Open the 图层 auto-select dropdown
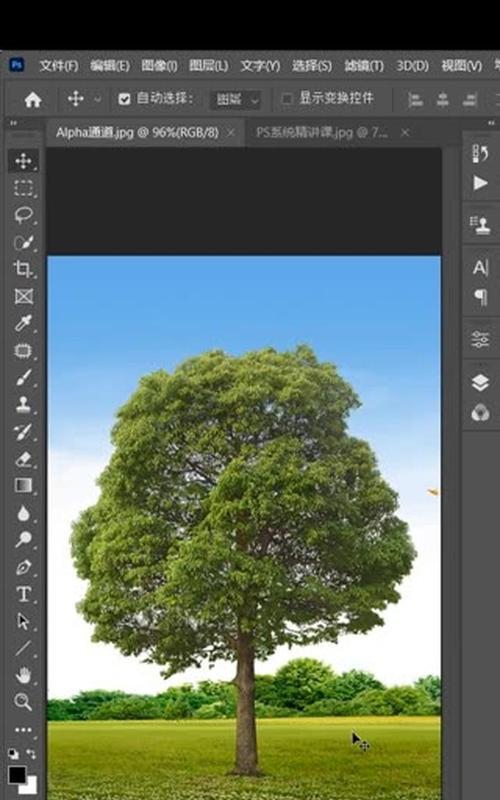The width and height of the screenshot is (500, 800). click(x=236, y=99)
